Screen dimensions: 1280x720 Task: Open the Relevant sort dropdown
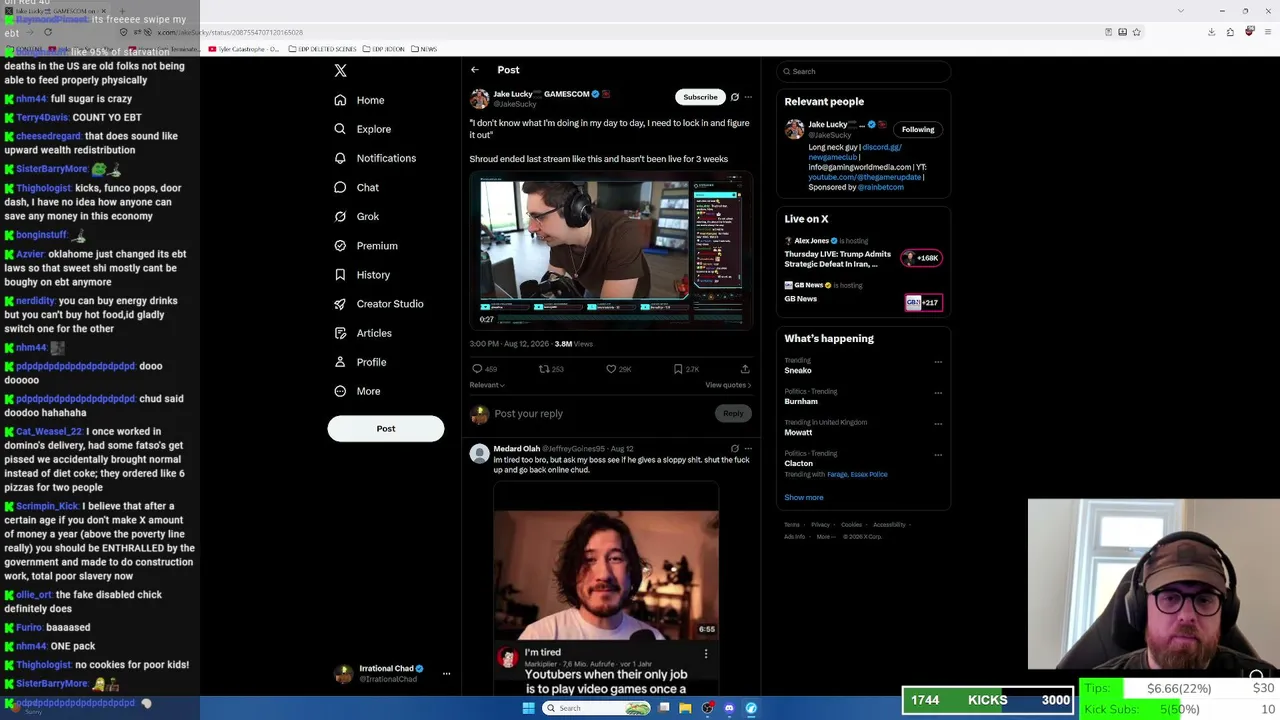click(487, 385)
